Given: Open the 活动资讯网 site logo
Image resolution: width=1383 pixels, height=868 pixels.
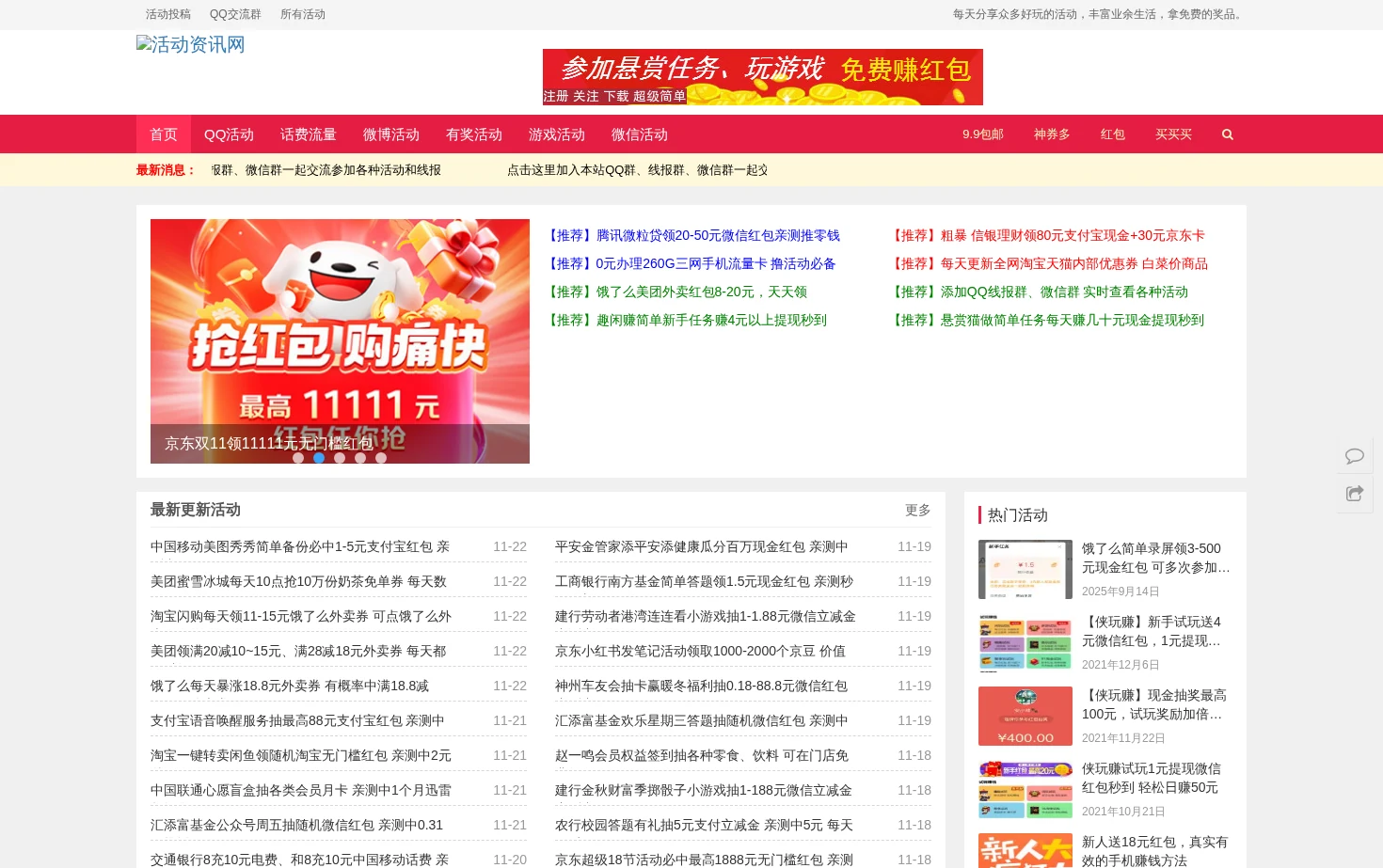Looking at the screenshot, I should coord(191,44).
